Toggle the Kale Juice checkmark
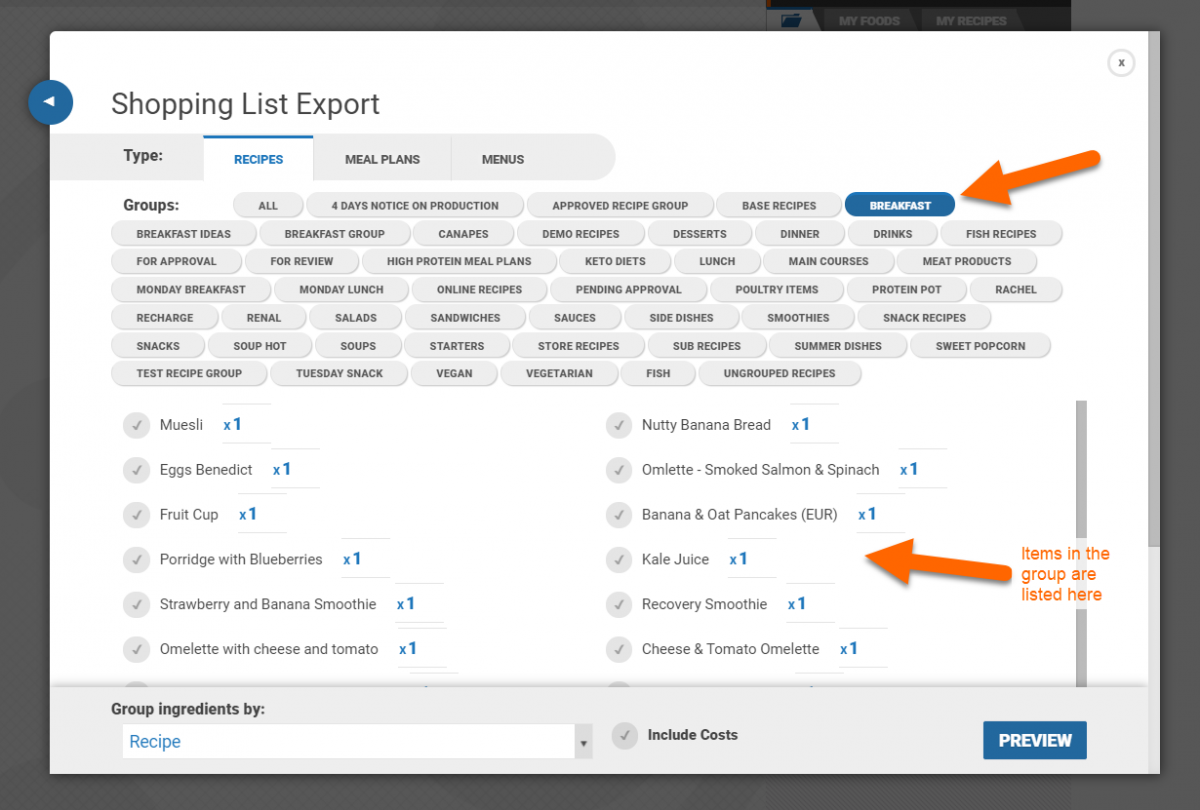 (618, 560)
